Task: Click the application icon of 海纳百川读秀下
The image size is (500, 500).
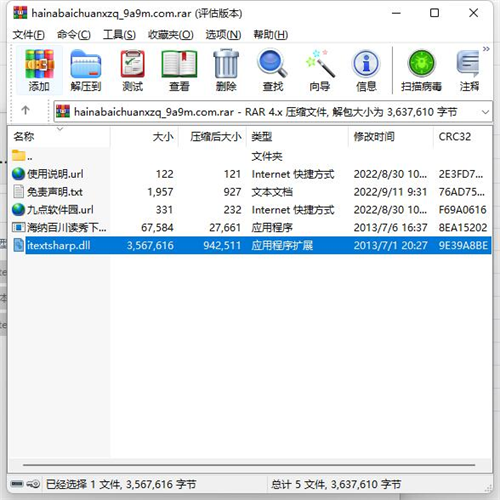Action: coord(18,227)
